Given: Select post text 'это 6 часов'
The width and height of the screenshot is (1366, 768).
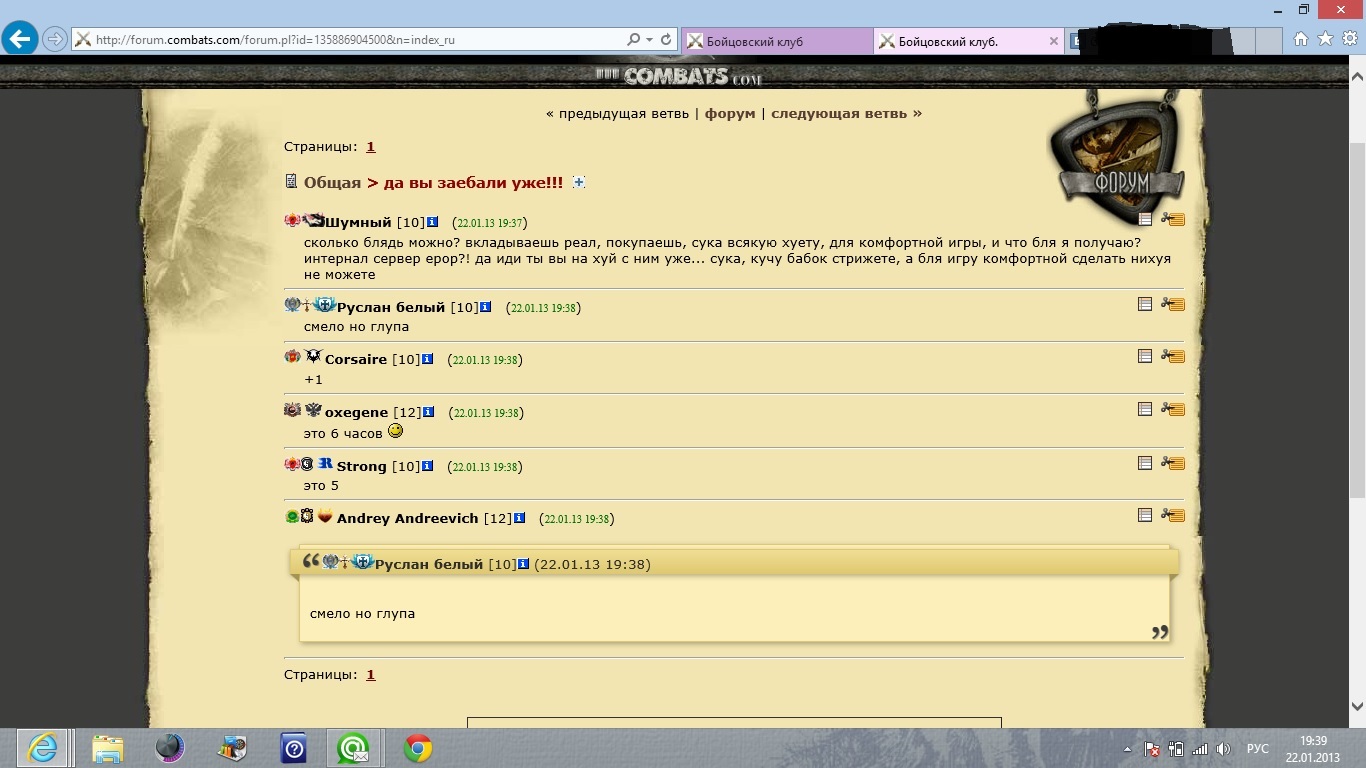Looking at the screenshot, I should click(x=343, y=433).
